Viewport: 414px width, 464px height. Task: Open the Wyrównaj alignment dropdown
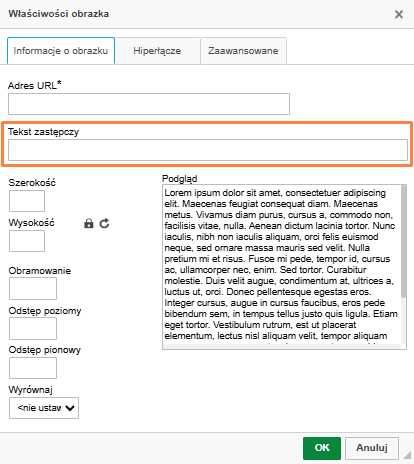(x=44, y=408)
